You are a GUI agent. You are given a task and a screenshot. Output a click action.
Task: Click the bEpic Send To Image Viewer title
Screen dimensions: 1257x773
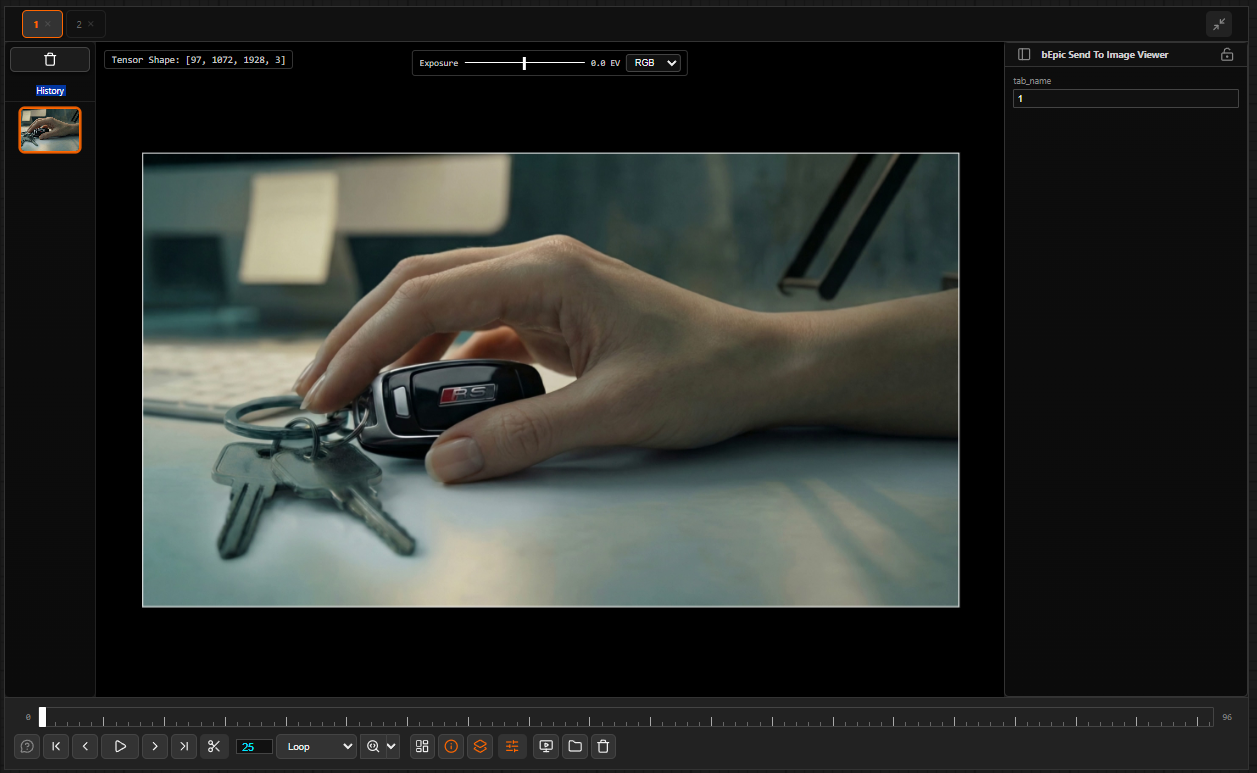[1105, 55]
